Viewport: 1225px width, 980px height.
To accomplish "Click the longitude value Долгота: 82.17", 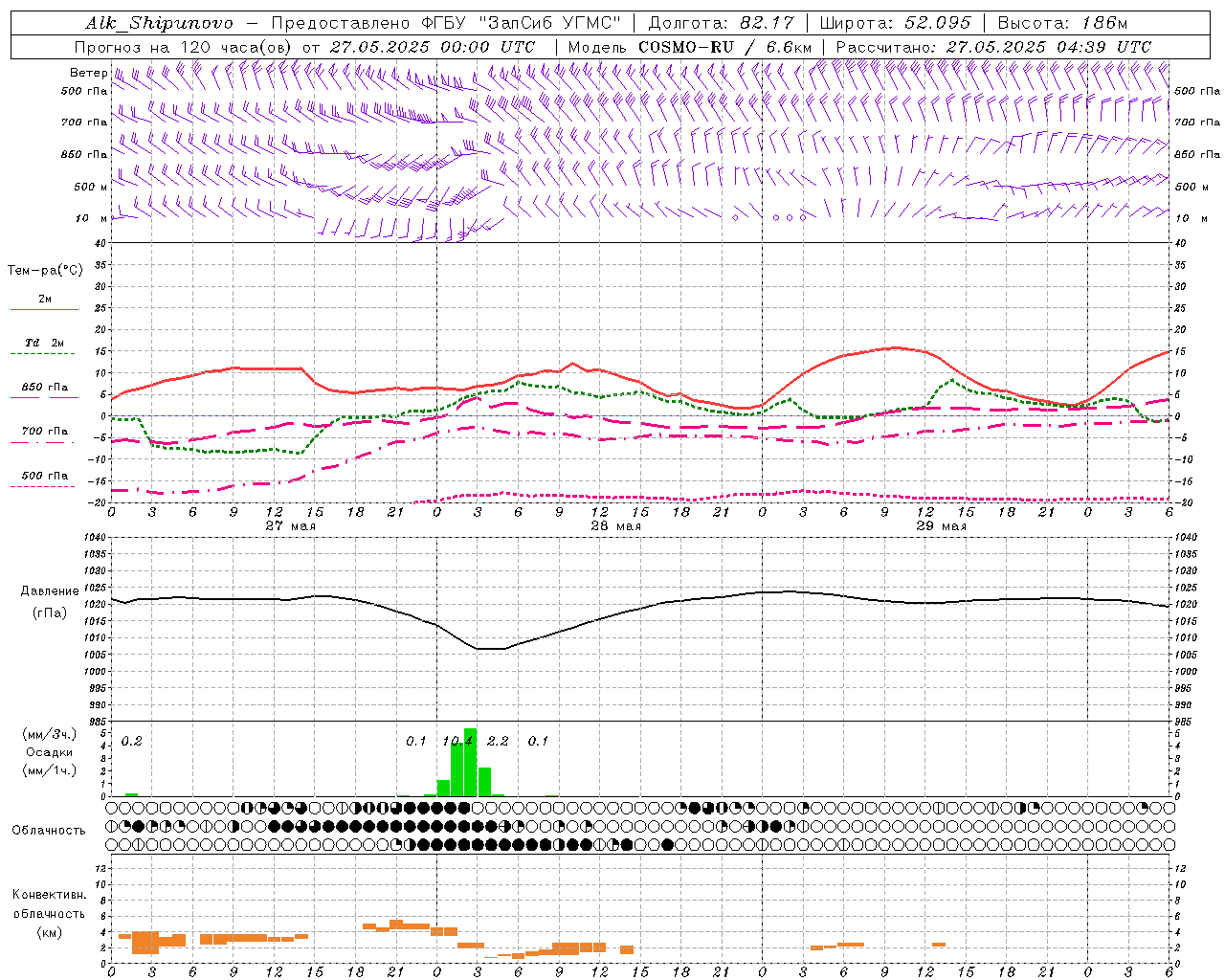I will pos(721,23).
